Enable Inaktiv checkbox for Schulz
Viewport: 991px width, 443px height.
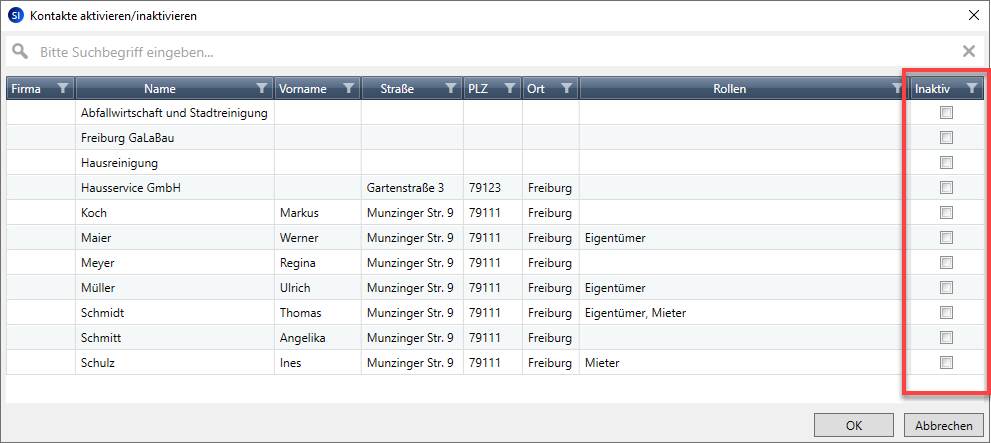pos(946,362)
